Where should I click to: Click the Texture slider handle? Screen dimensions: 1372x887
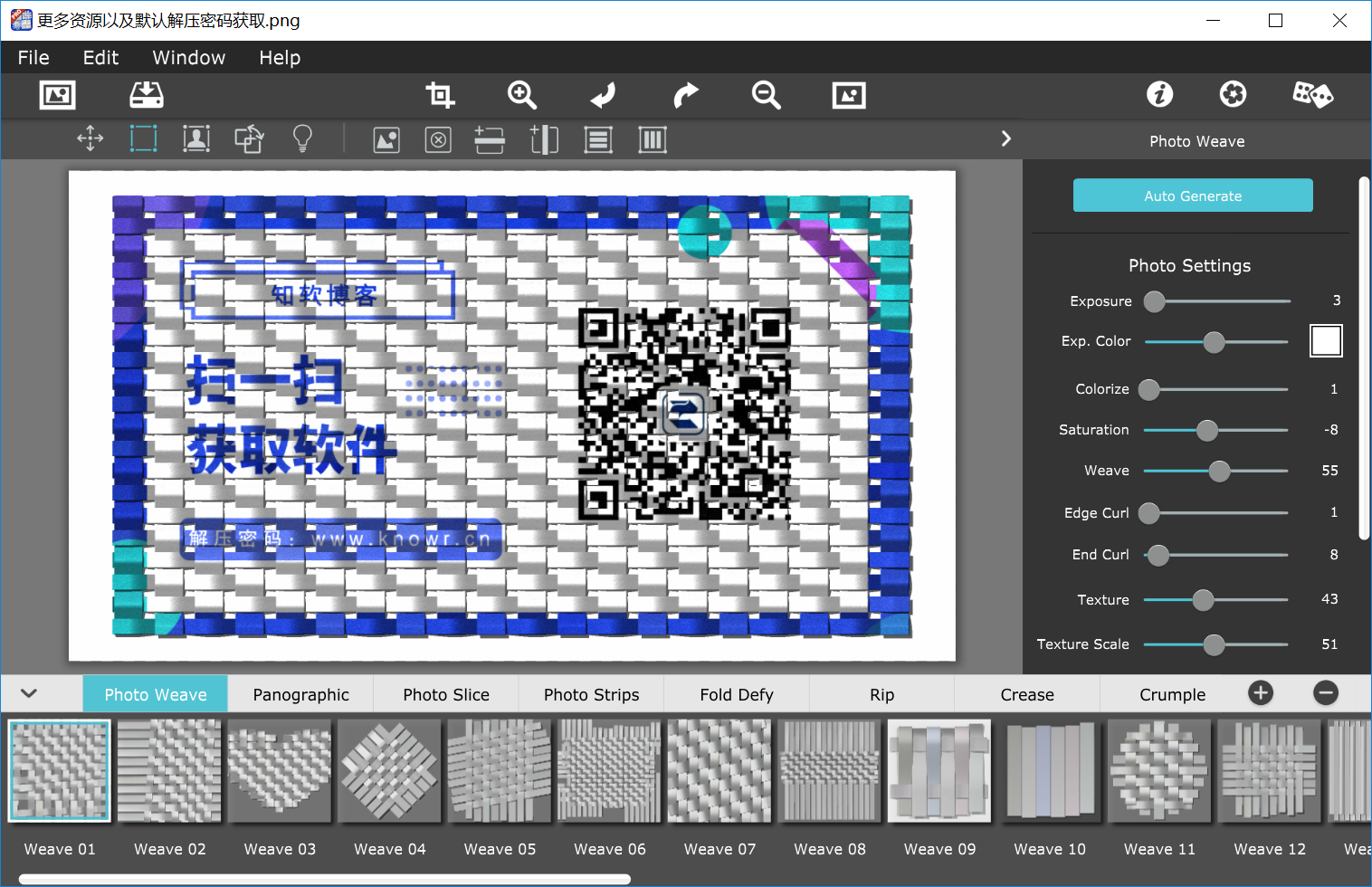point(1204,599)
